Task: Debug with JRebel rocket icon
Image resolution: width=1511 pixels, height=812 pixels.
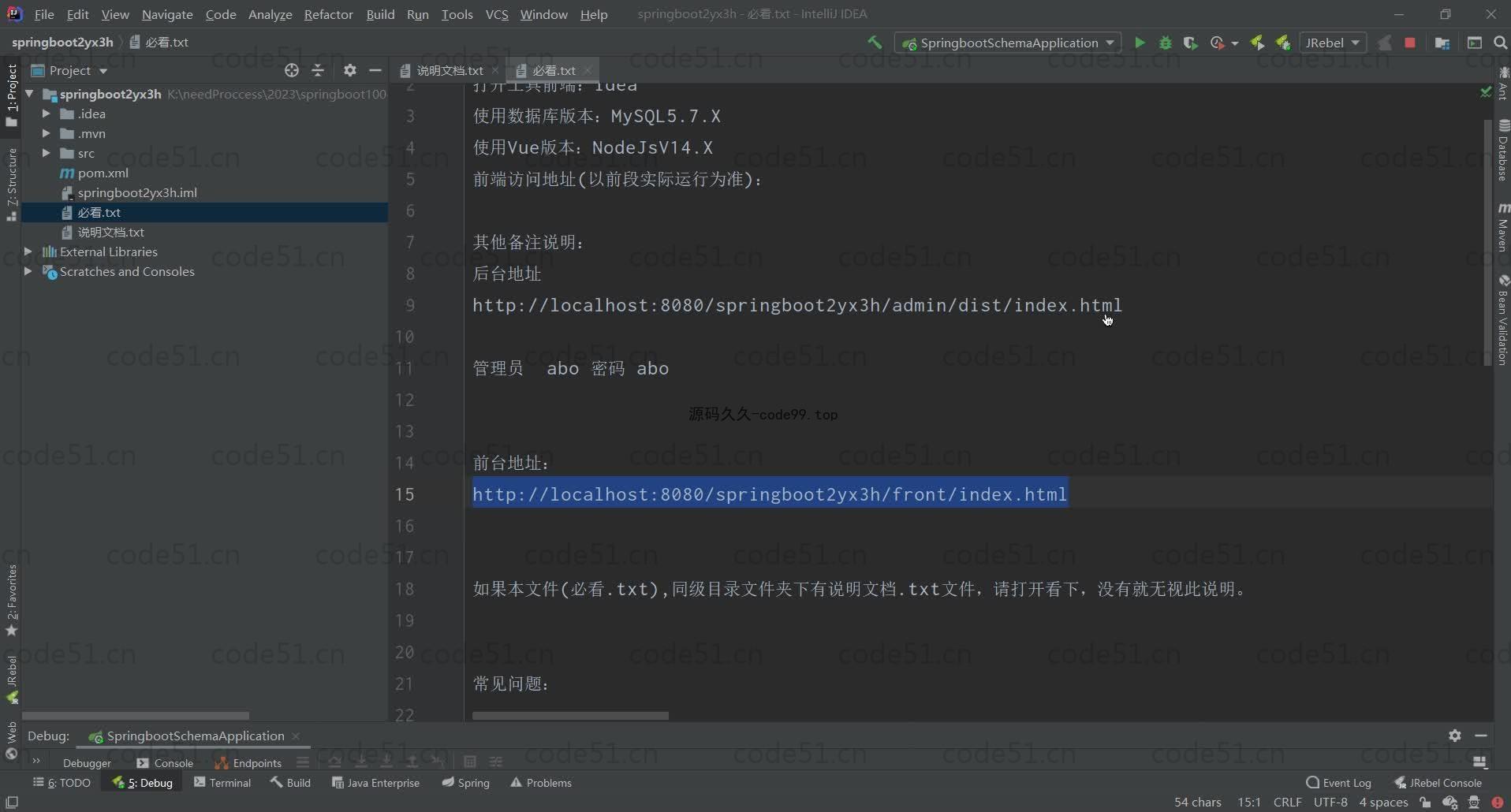Action: (x=1283, y=43)
